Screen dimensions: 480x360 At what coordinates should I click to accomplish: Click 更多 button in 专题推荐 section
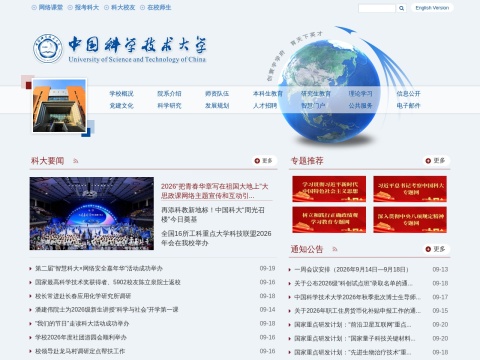point(436,161)
